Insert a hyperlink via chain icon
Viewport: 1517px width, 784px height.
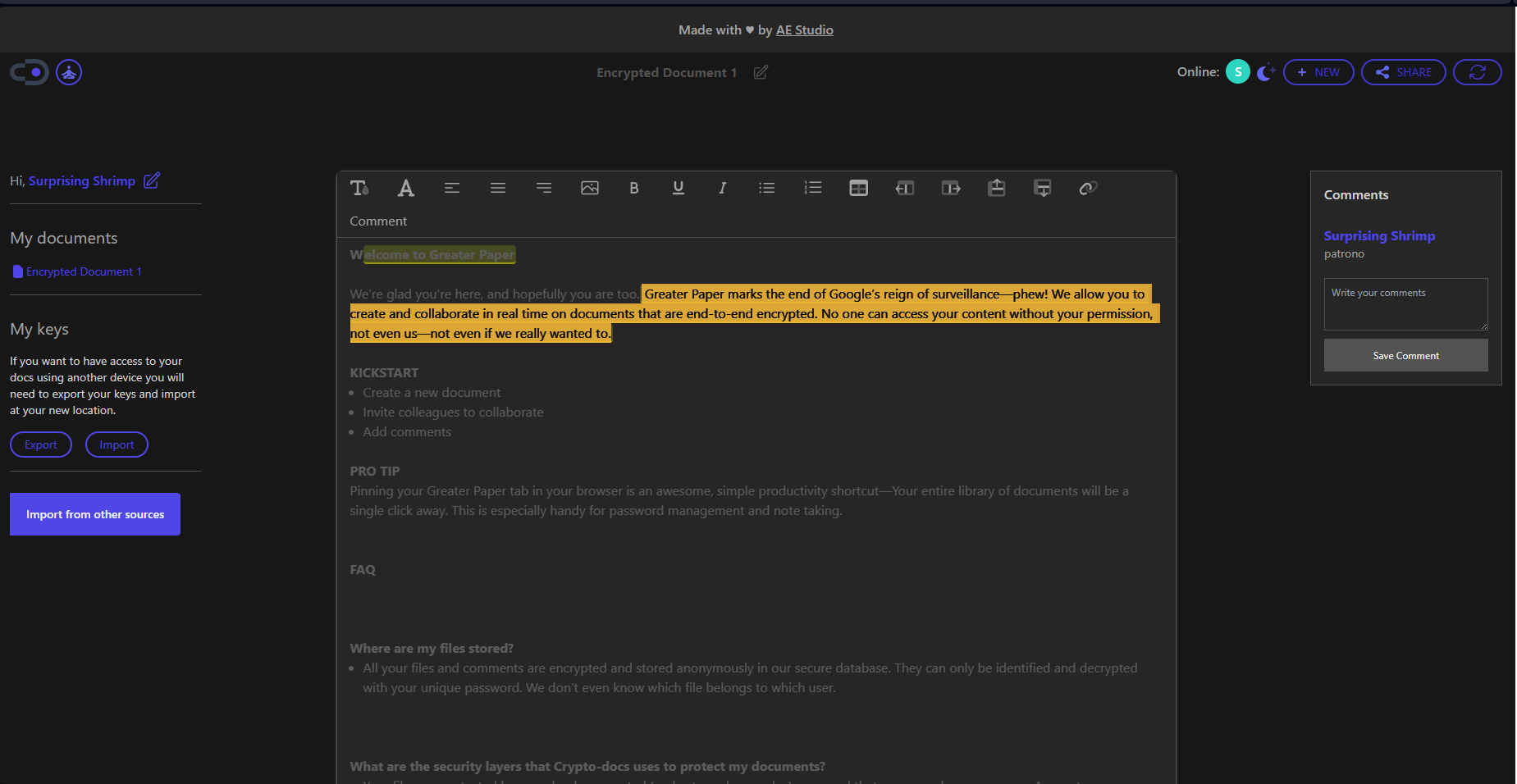1088,188
